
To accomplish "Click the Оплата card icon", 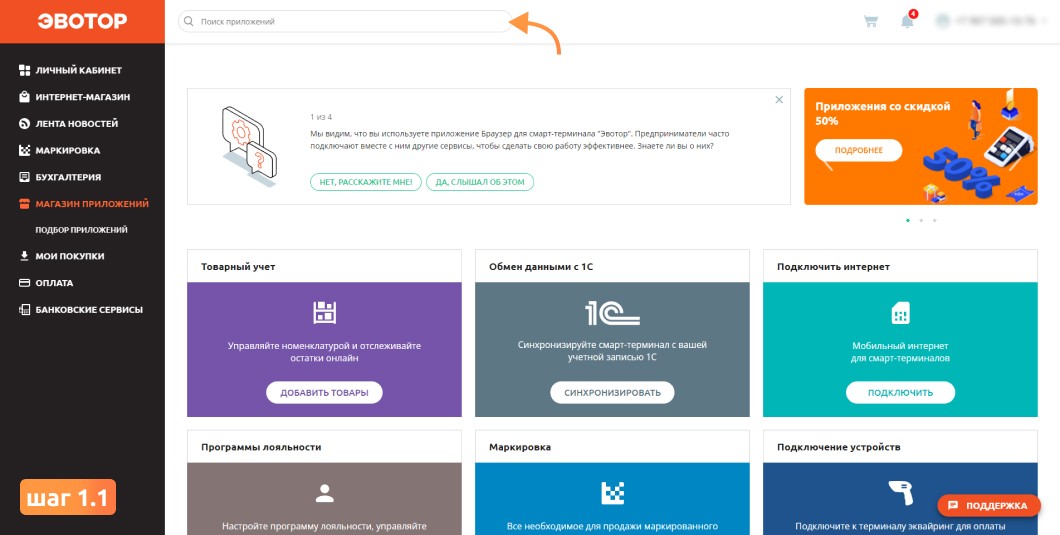I will tap(24, 283).
